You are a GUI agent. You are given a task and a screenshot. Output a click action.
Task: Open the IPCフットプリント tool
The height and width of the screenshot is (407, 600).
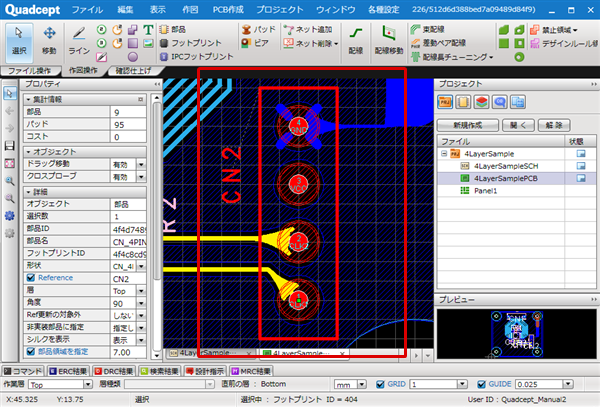tap(196, 57)
